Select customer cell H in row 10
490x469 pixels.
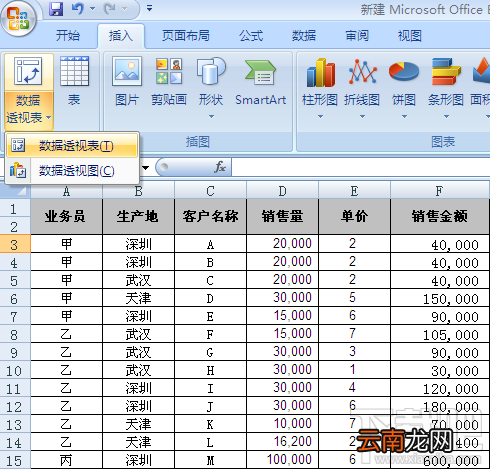click(210, 370)
